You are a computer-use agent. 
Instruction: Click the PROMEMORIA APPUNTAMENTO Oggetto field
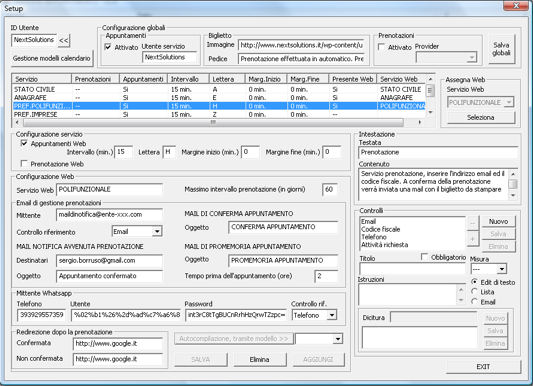[283, 261]
